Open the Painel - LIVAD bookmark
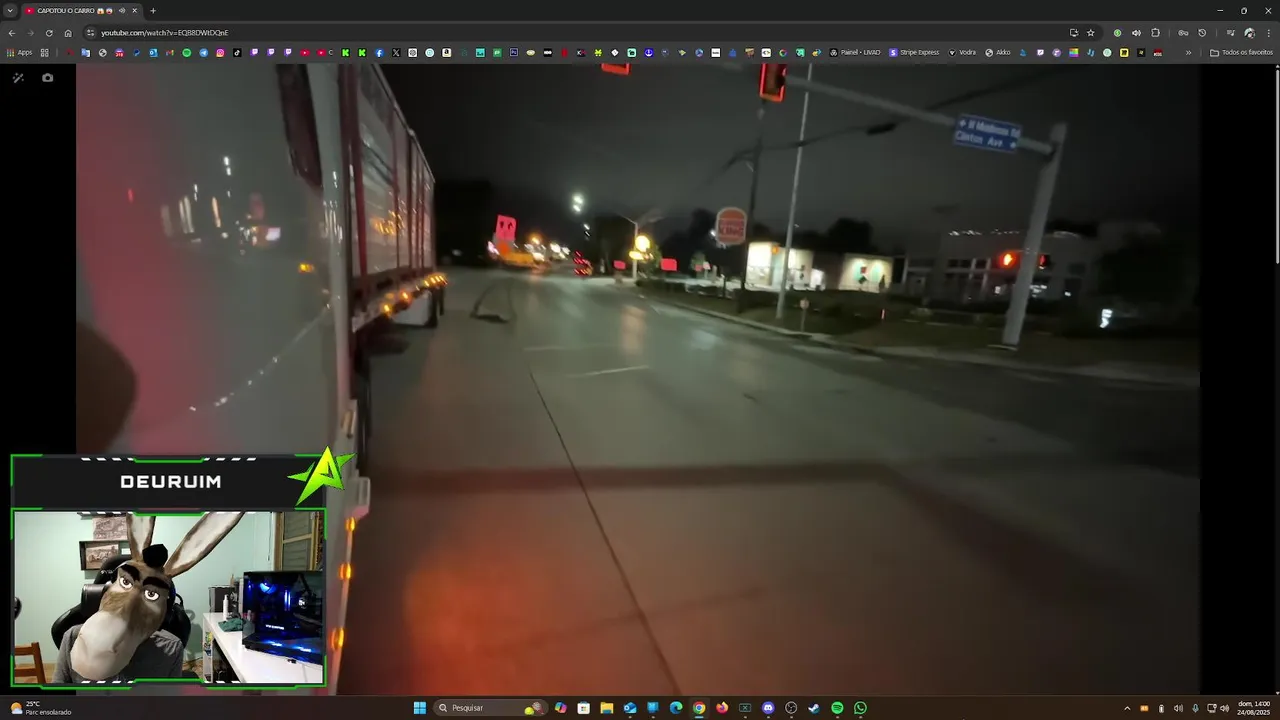 point(855,52)
